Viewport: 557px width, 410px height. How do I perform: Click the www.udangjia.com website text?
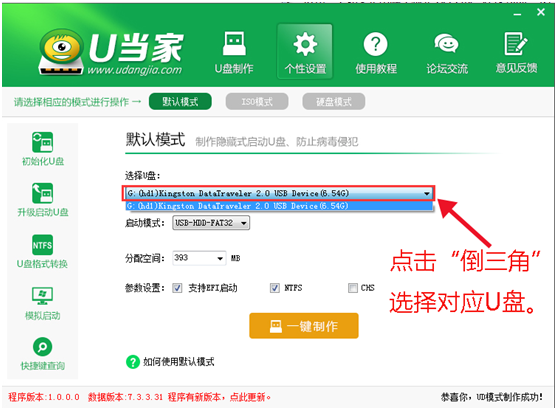tap(135, 70)
